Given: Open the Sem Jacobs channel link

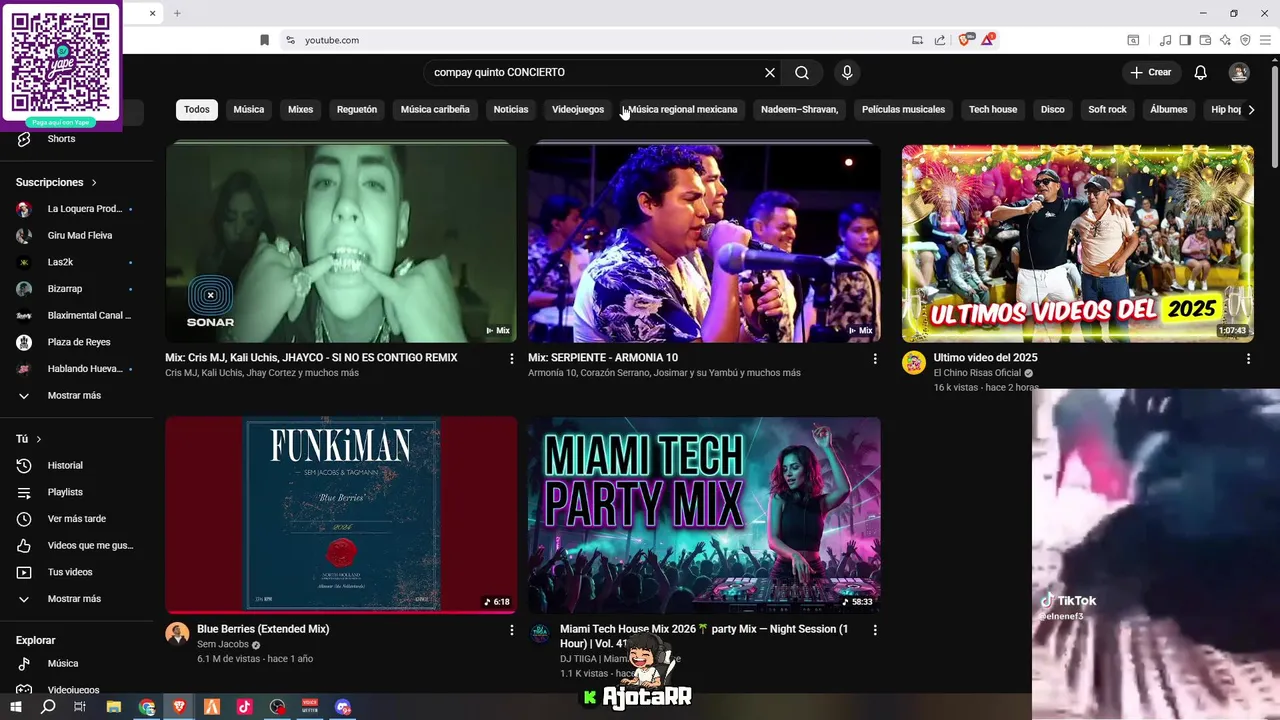Looking at the screenshot, I should (223, 645).
